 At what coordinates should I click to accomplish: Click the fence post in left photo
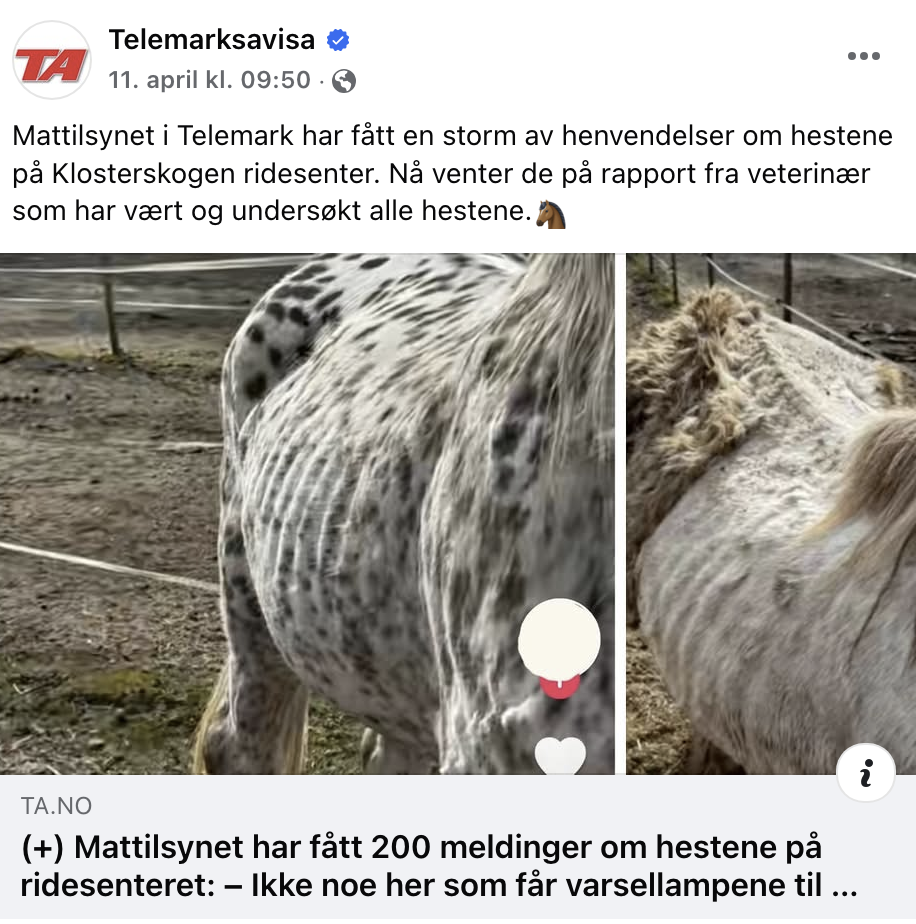pyautogui.click(x=111, y=317)
